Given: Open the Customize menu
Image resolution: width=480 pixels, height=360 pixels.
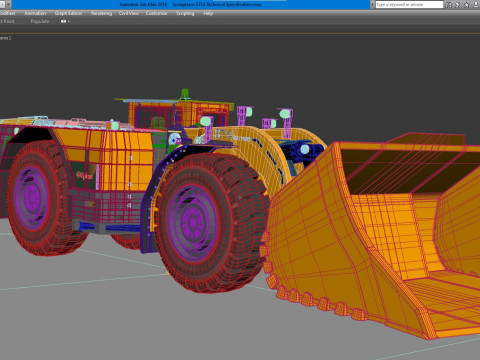Looking at the screenshot, I should tap(156, 13).
